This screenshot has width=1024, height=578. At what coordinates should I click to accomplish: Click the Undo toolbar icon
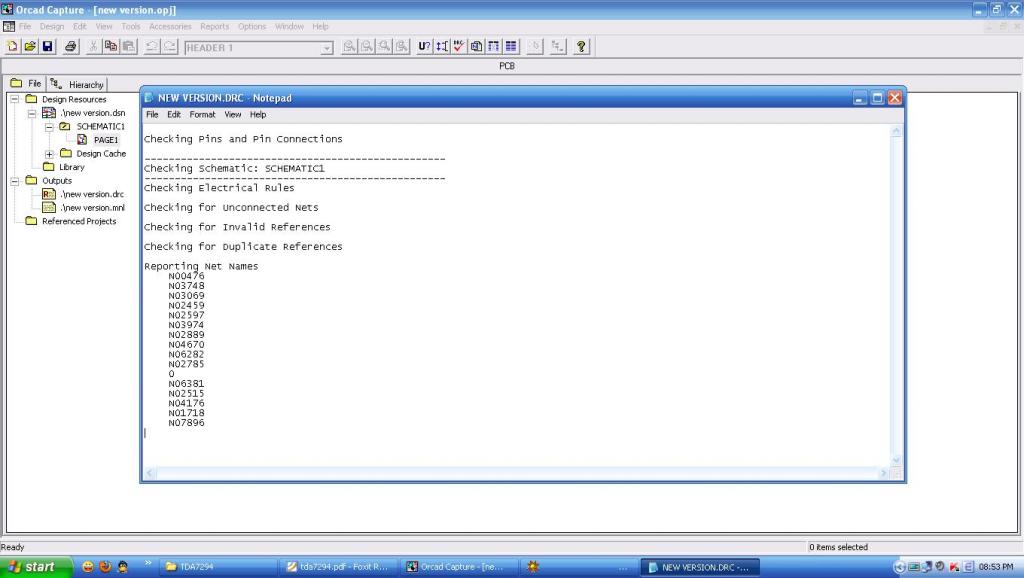click(x=152, y=46)
